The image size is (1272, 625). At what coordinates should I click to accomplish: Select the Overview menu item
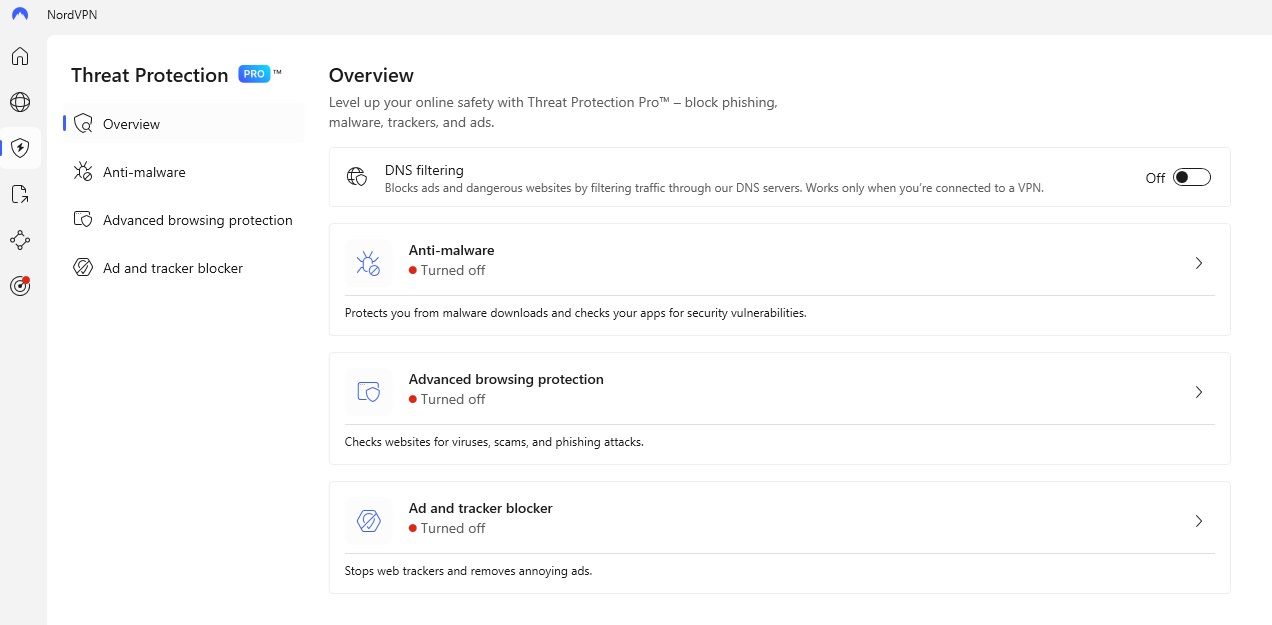[131, 124]
